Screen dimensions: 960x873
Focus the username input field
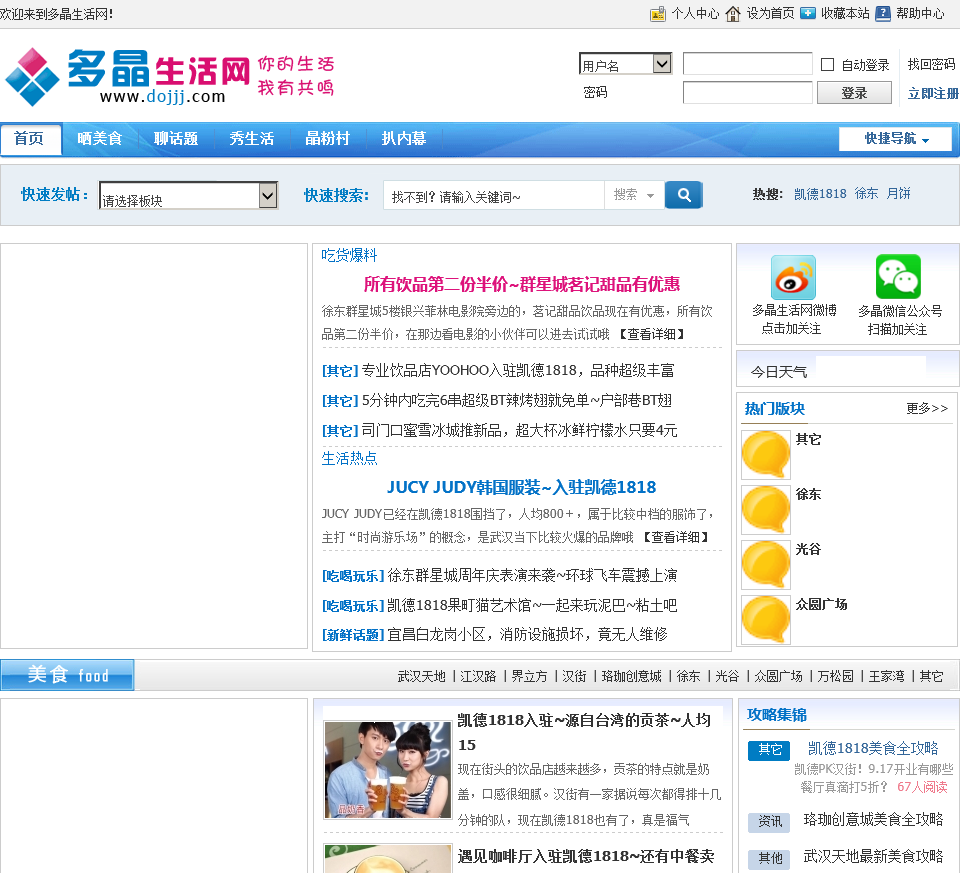pyautogui.click(x=748, y=64)
